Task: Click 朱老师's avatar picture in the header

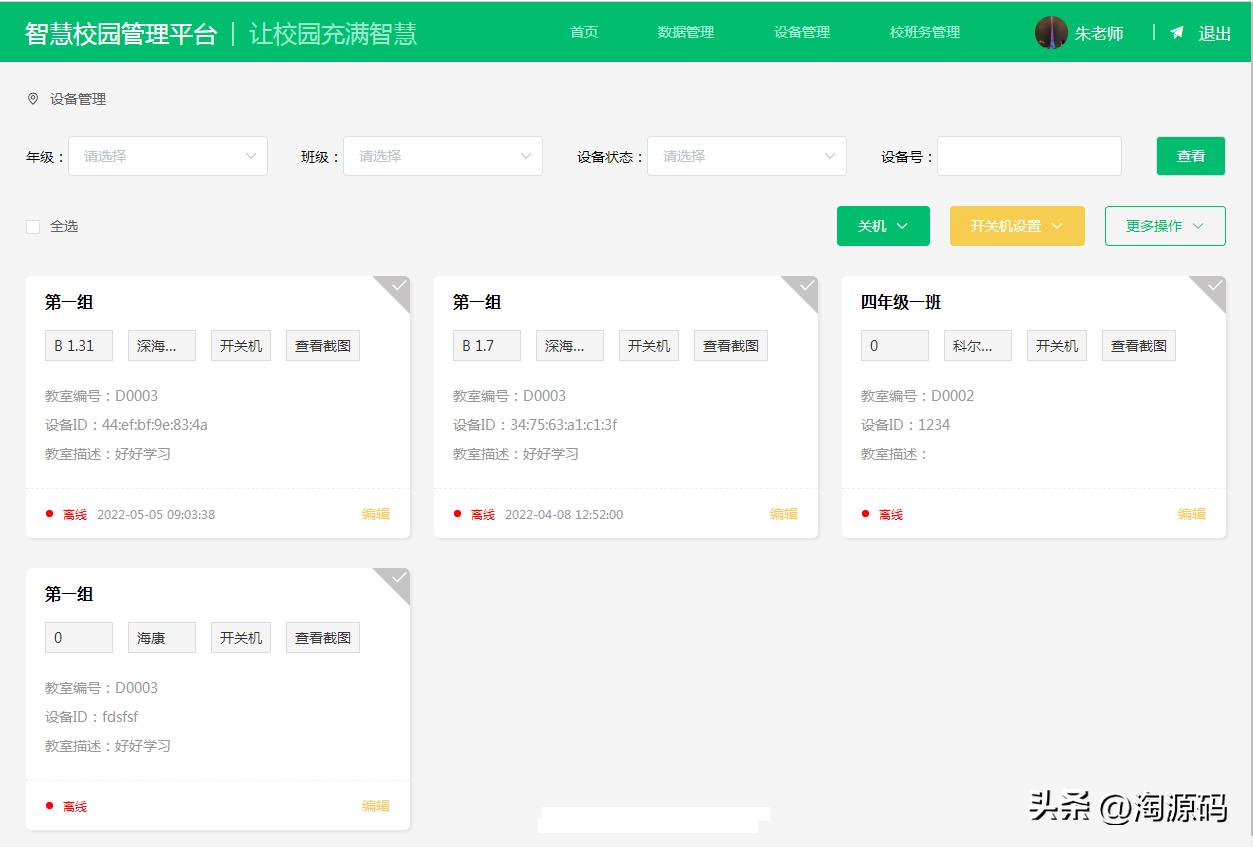Action: coord(1051,33)
